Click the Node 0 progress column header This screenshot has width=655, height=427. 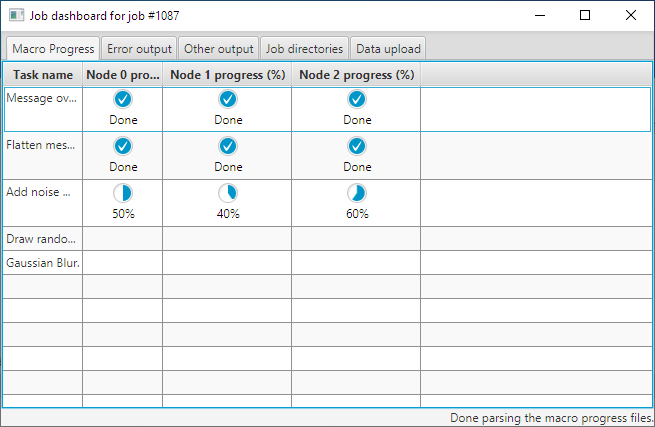click(122, 75)
